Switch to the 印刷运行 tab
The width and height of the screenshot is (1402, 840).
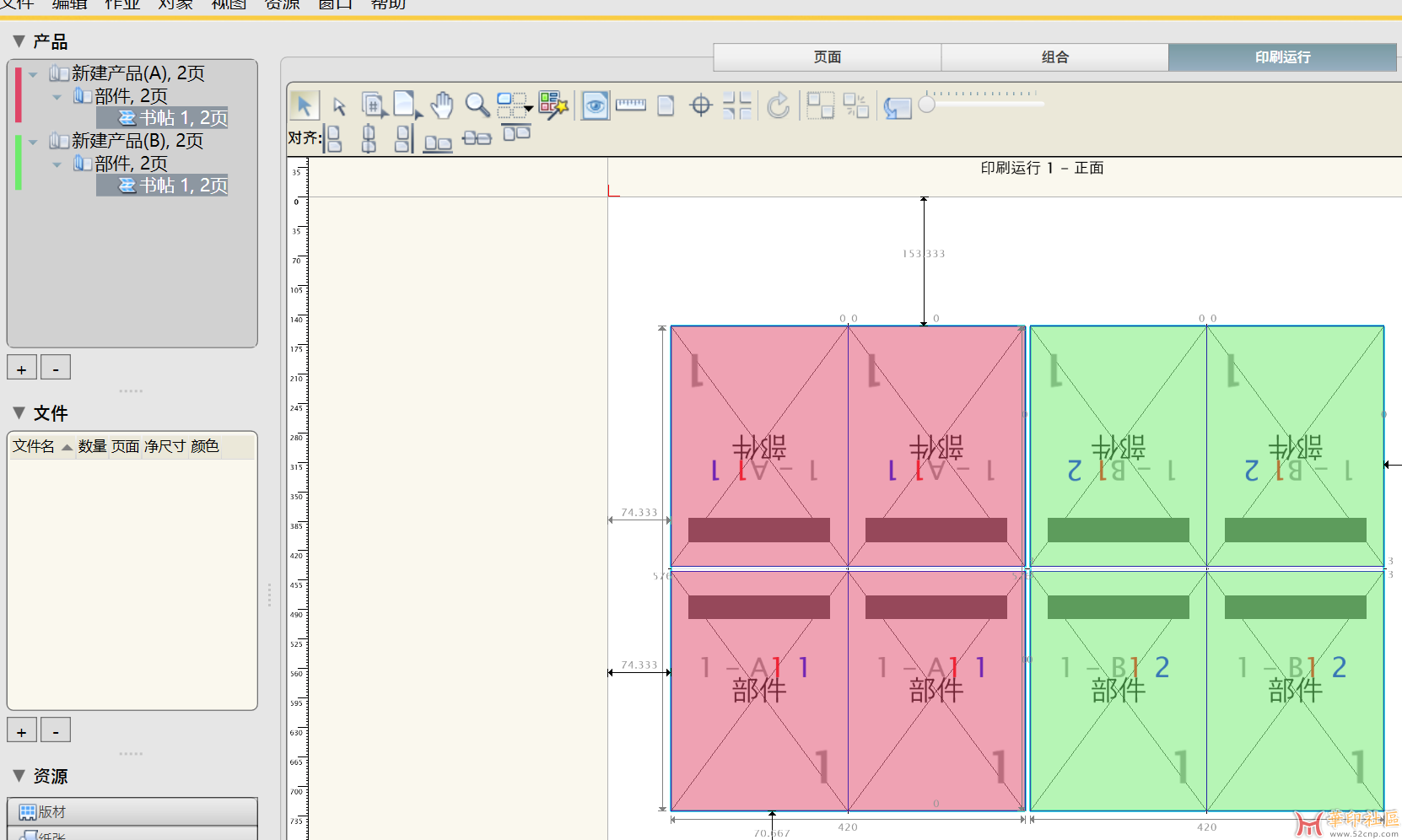point(1283,57)
